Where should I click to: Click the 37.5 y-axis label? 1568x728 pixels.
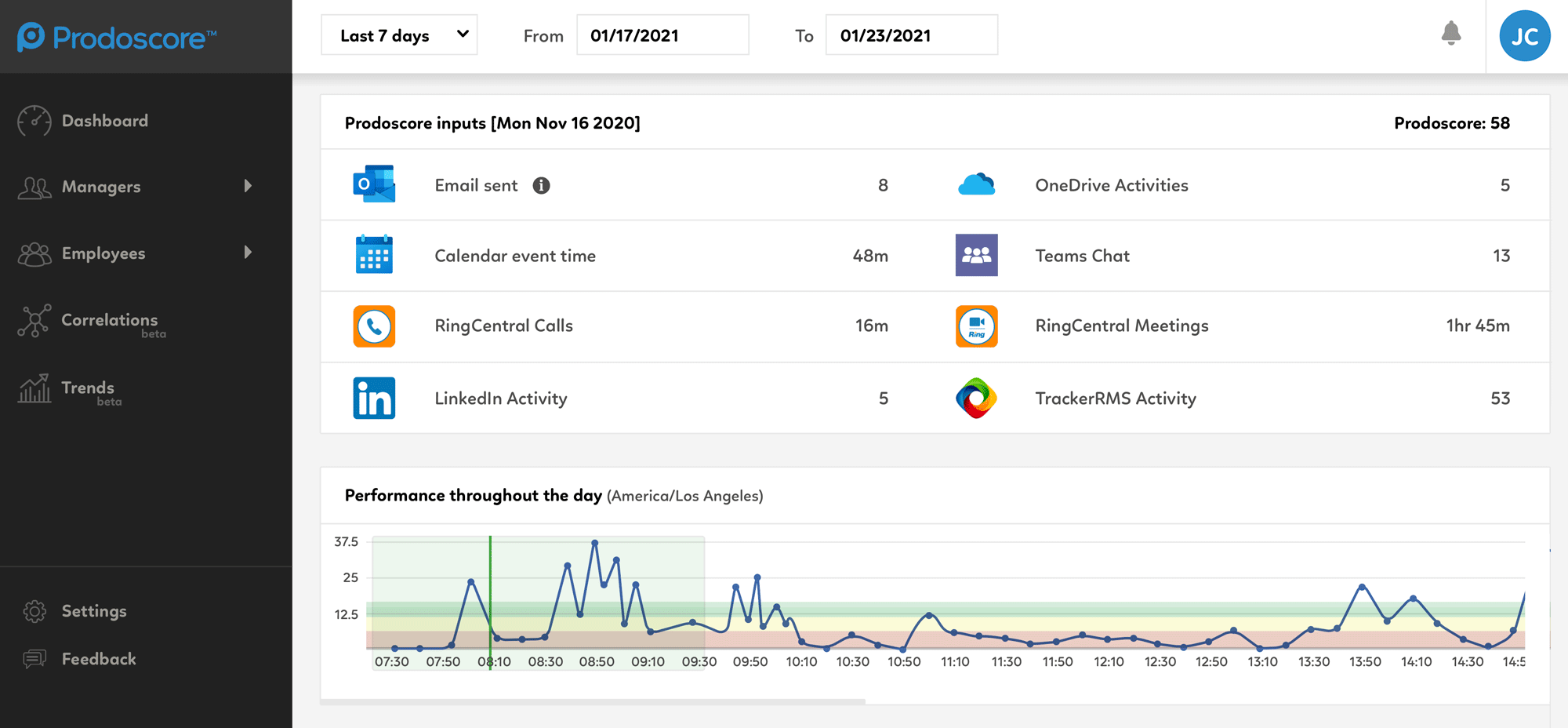pos(346,542)
